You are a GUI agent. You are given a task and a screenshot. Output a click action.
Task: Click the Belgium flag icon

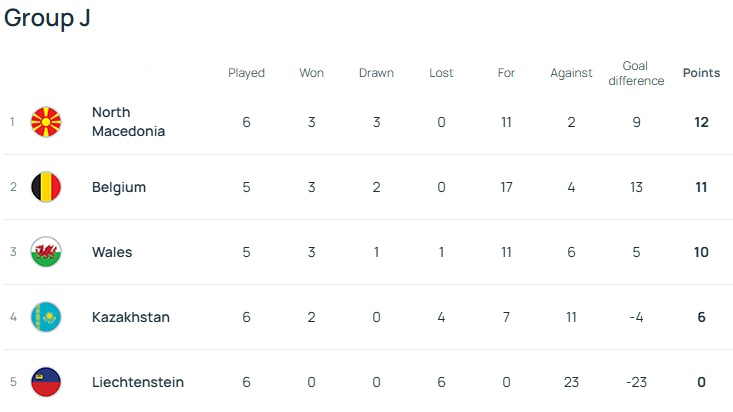46,187
